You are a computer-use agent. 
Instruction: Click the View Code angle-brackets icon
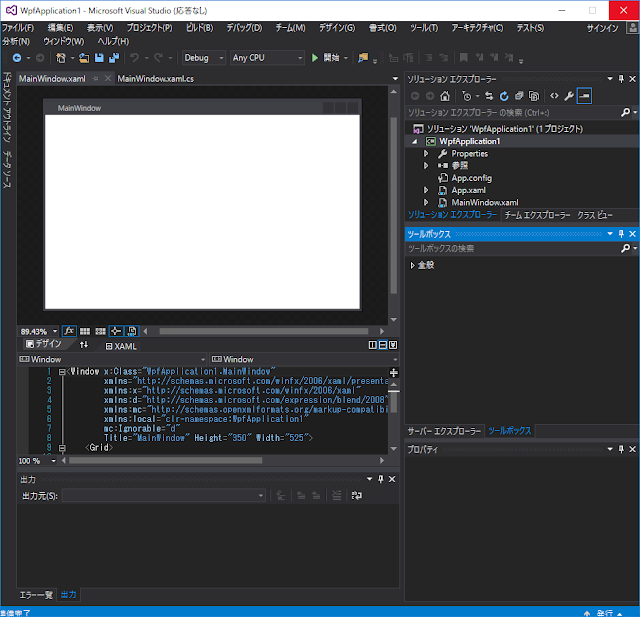coord(554,96)
